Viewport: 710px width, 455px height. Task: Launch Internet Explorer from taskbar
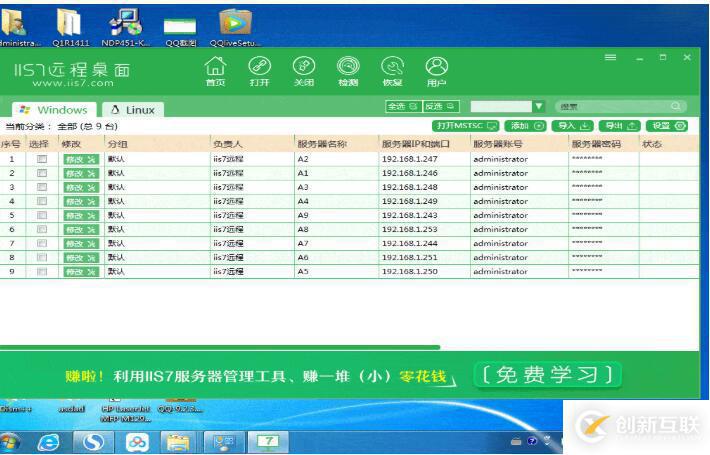[48, 442]
